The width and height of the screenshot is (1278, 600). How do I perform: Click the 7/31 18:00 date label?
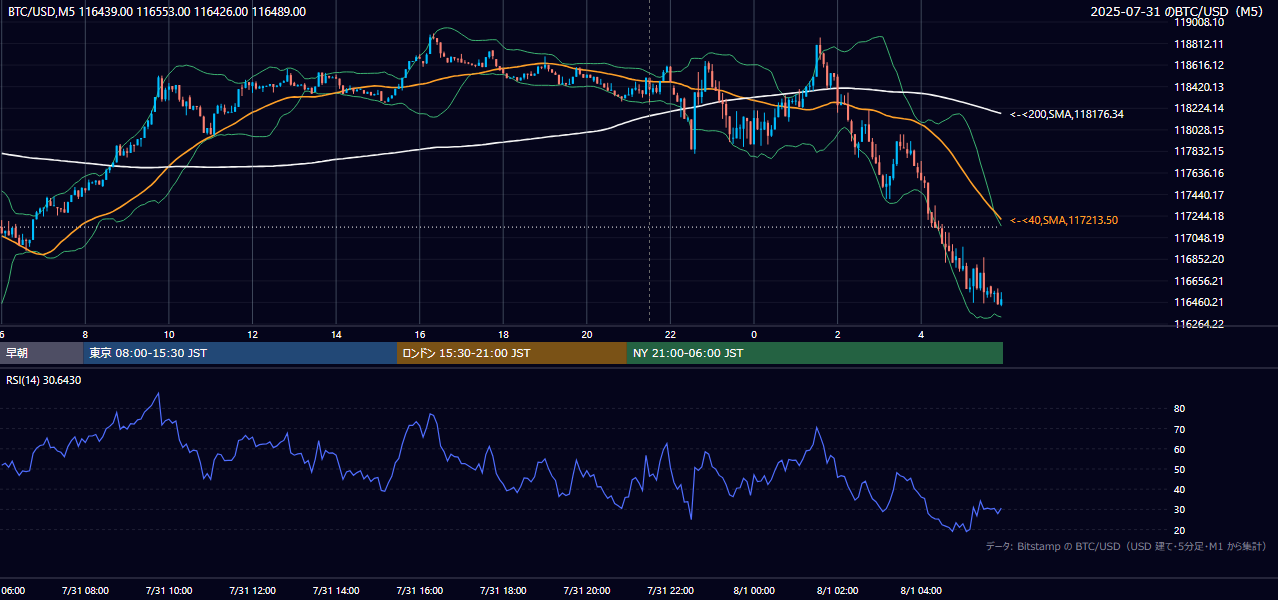[x=504, y=590]
